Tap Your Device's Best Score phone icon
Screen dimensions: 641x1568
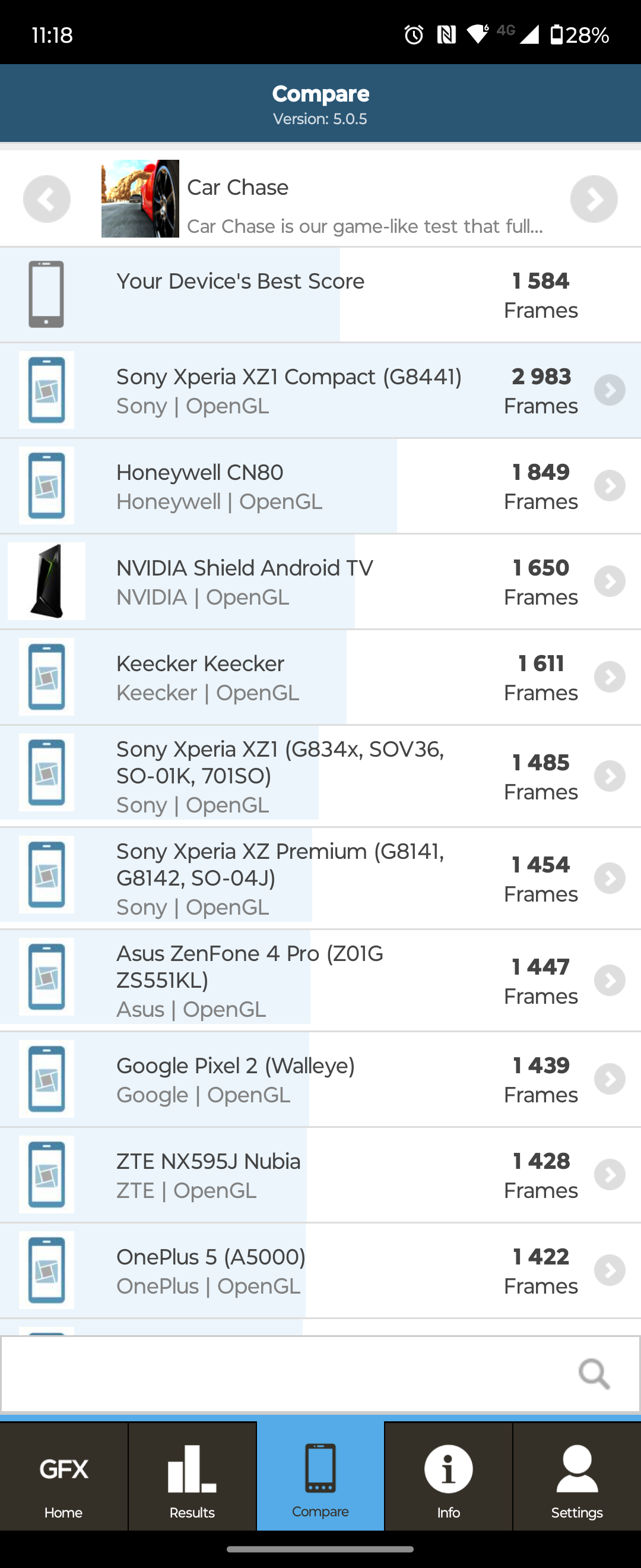[47, 295]
